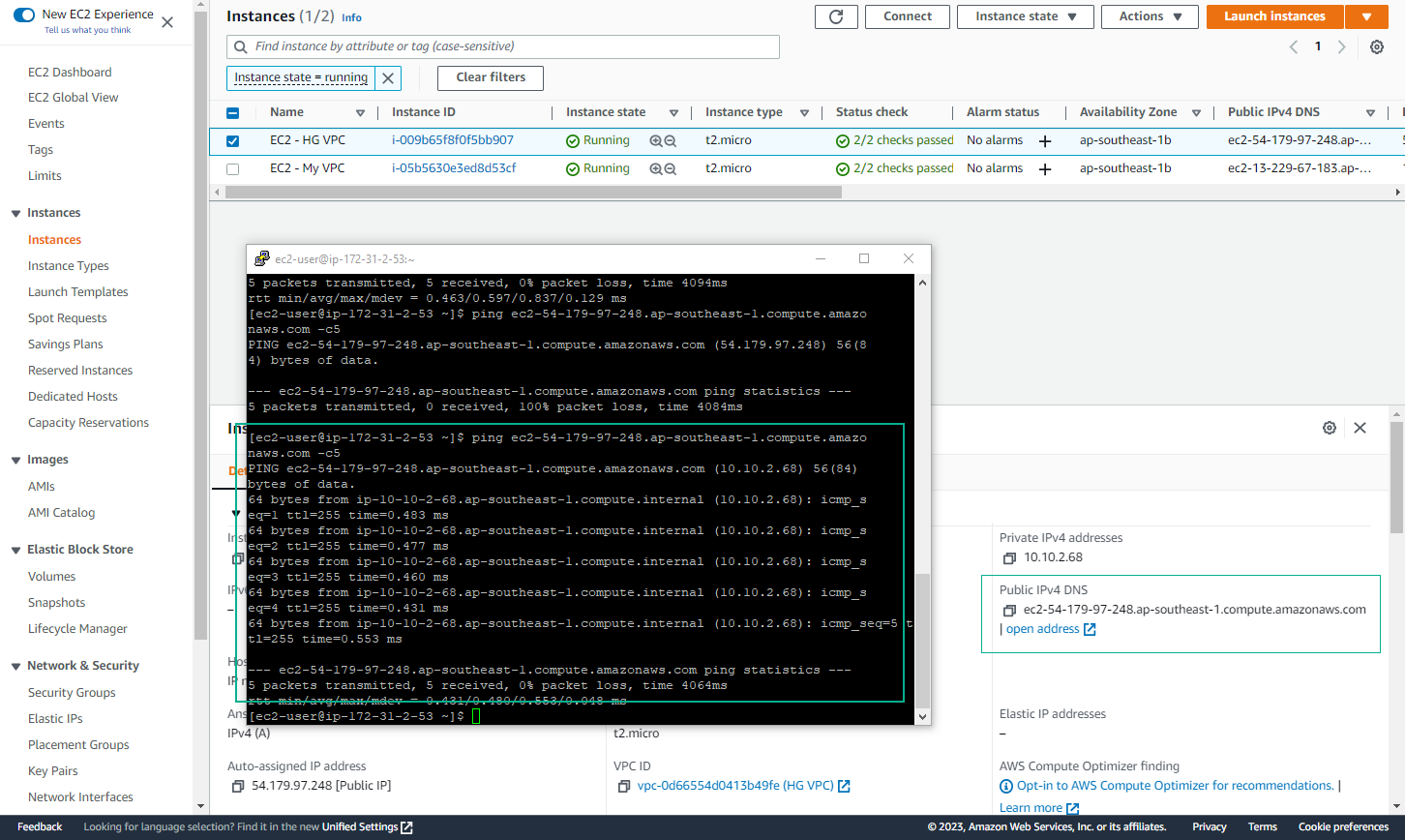Viewport: 1405px width, 840px height.
Task: Go to next page of instances
Action: (1341, 46)
